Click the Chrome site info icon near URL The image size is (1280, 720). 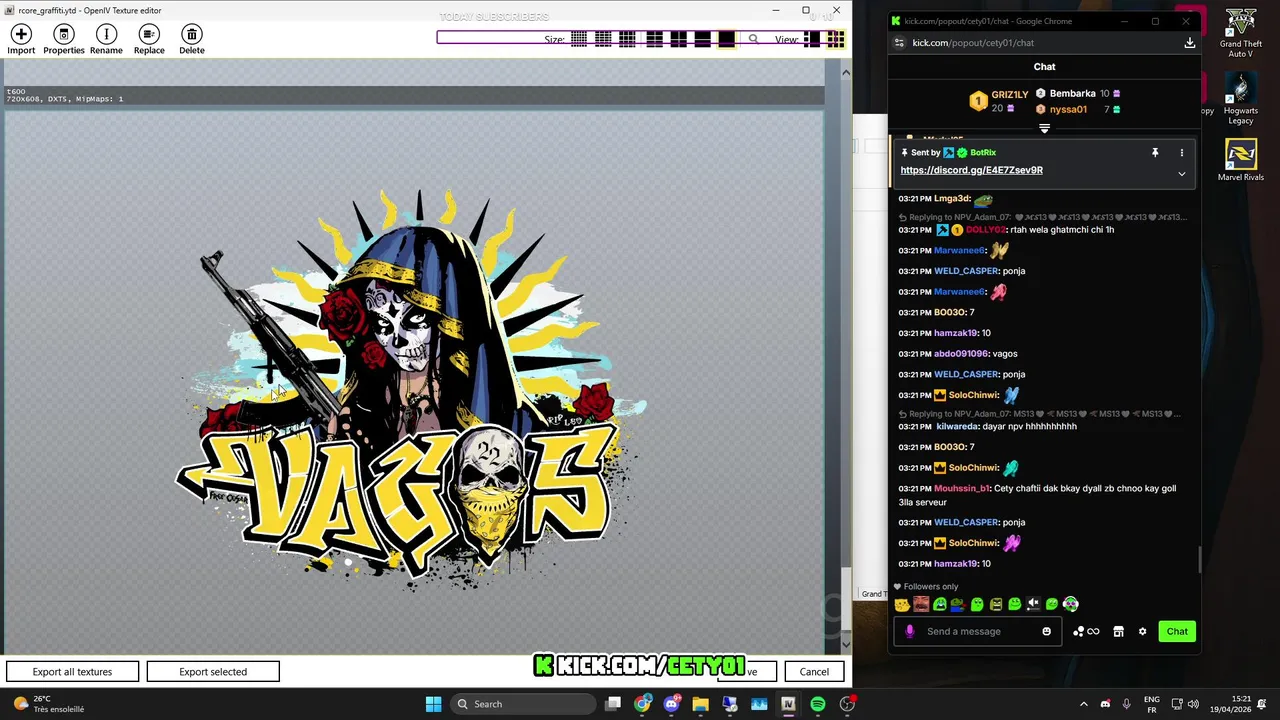899,43
